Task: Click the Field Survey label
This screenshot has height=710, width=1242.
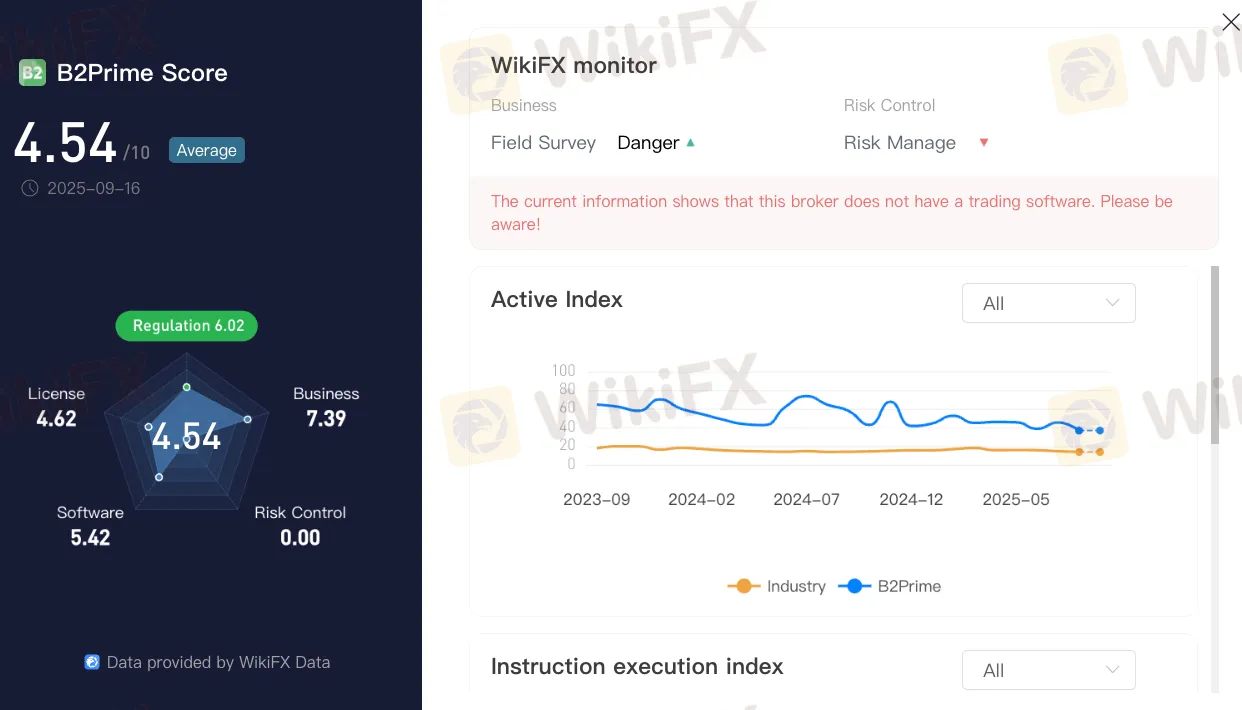Action: pyautogui.click(x=543, y=143)
